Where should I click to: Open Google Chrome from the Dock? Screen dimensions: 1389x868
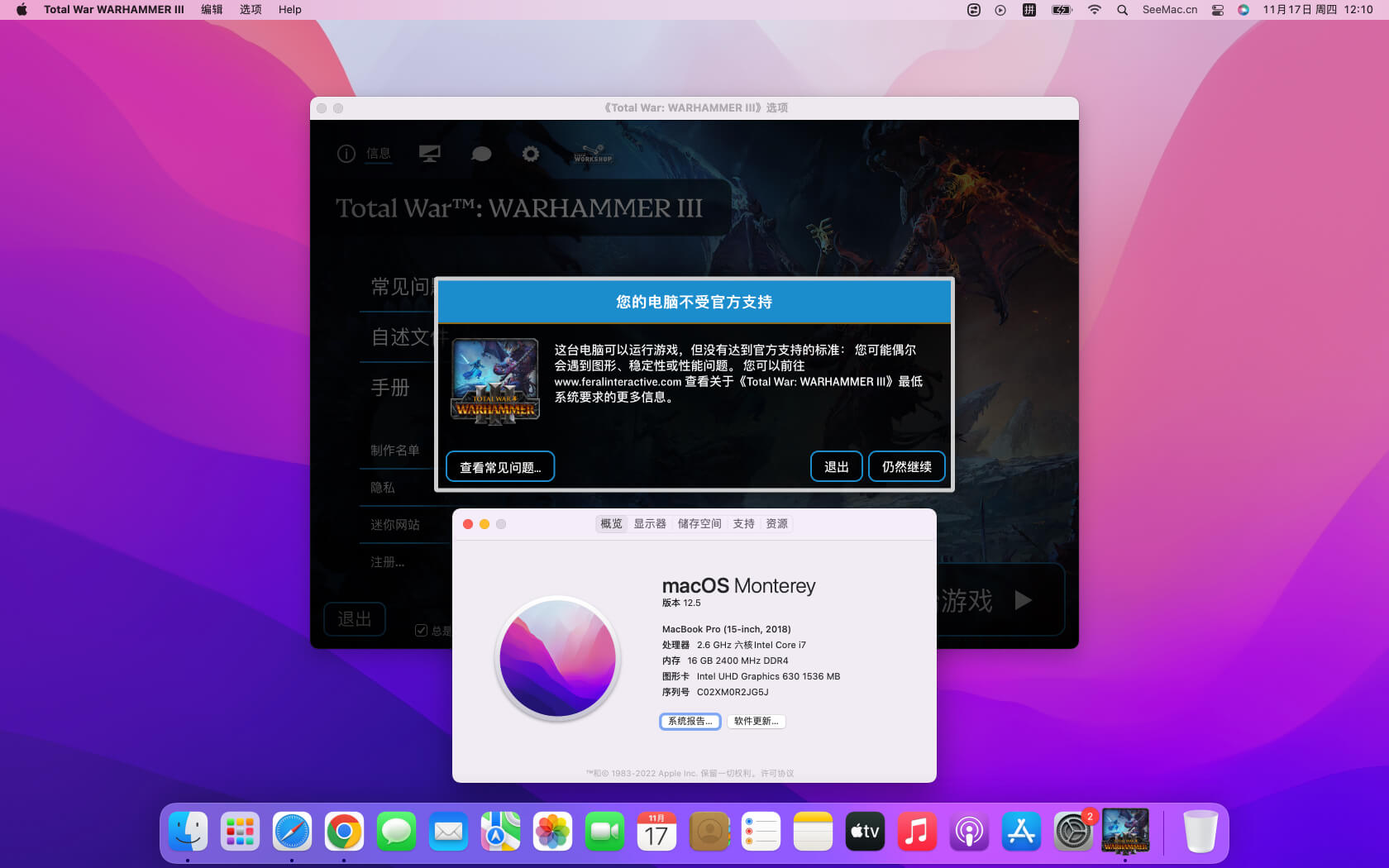tap(344, 832)
